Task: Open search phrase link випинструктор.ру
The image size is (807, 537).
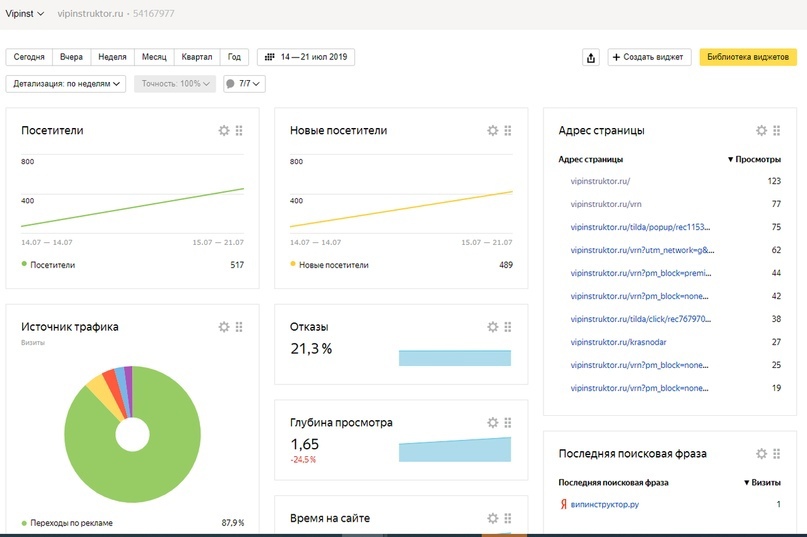Action: pyautogui.click(x=605, y=505)
